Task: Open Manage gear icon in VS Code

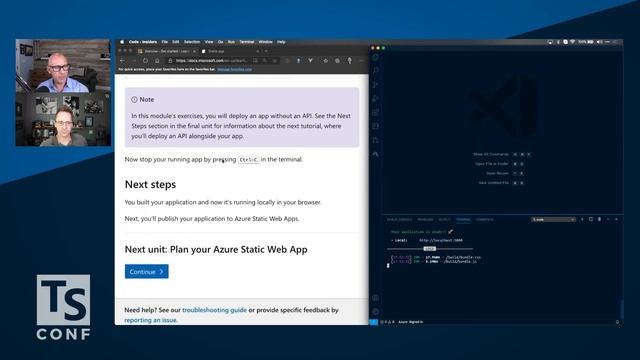Action: point(376,311)
